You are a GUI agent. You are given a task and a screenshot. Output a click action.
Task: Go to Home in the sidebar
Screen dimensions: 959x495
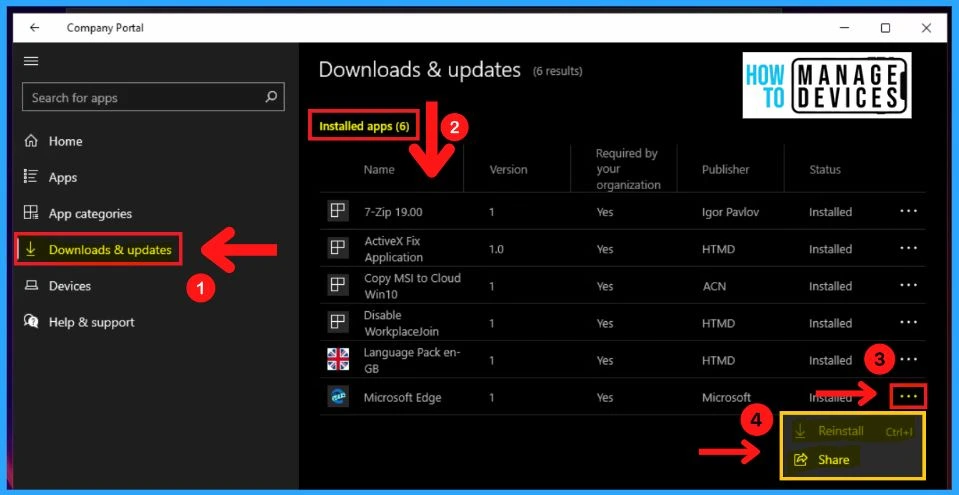65,141
